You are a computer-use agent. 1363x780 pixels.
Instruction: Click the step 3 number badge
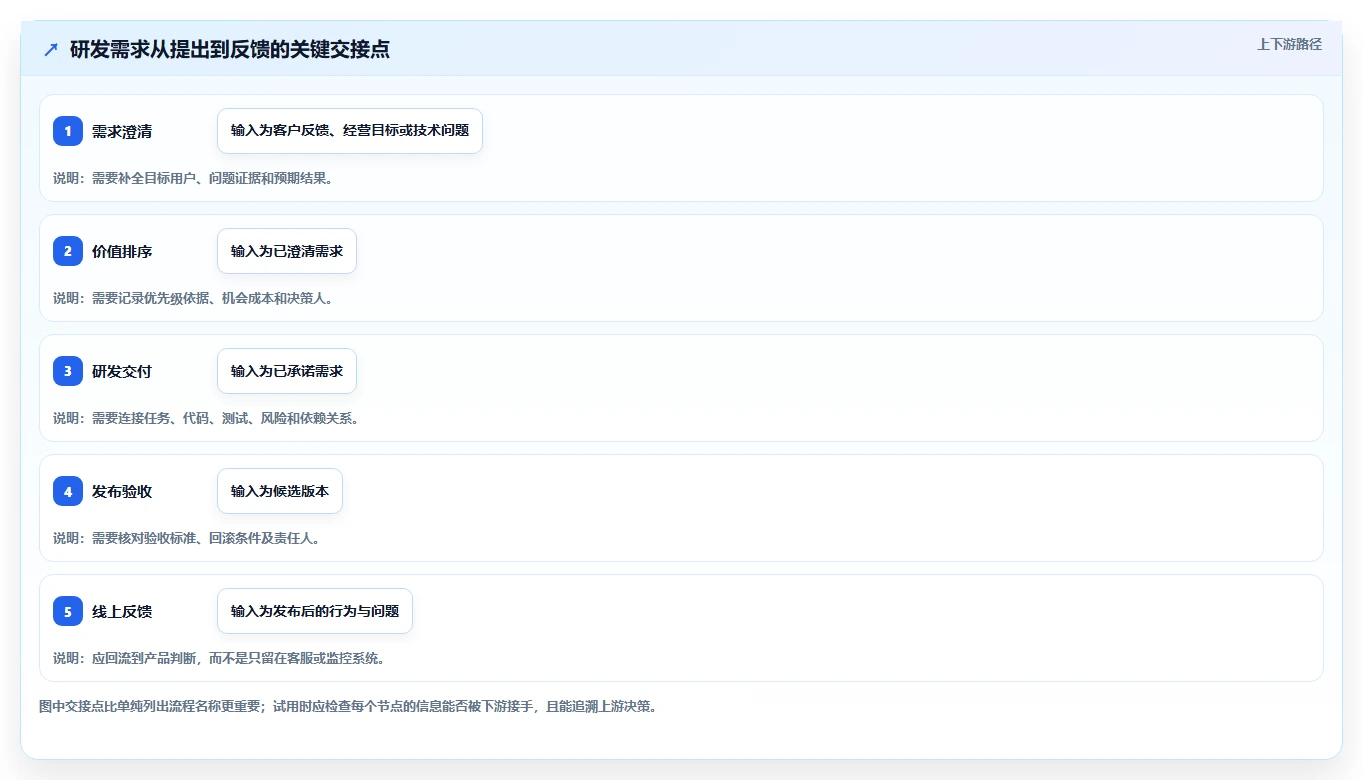(x=68, y=371)
